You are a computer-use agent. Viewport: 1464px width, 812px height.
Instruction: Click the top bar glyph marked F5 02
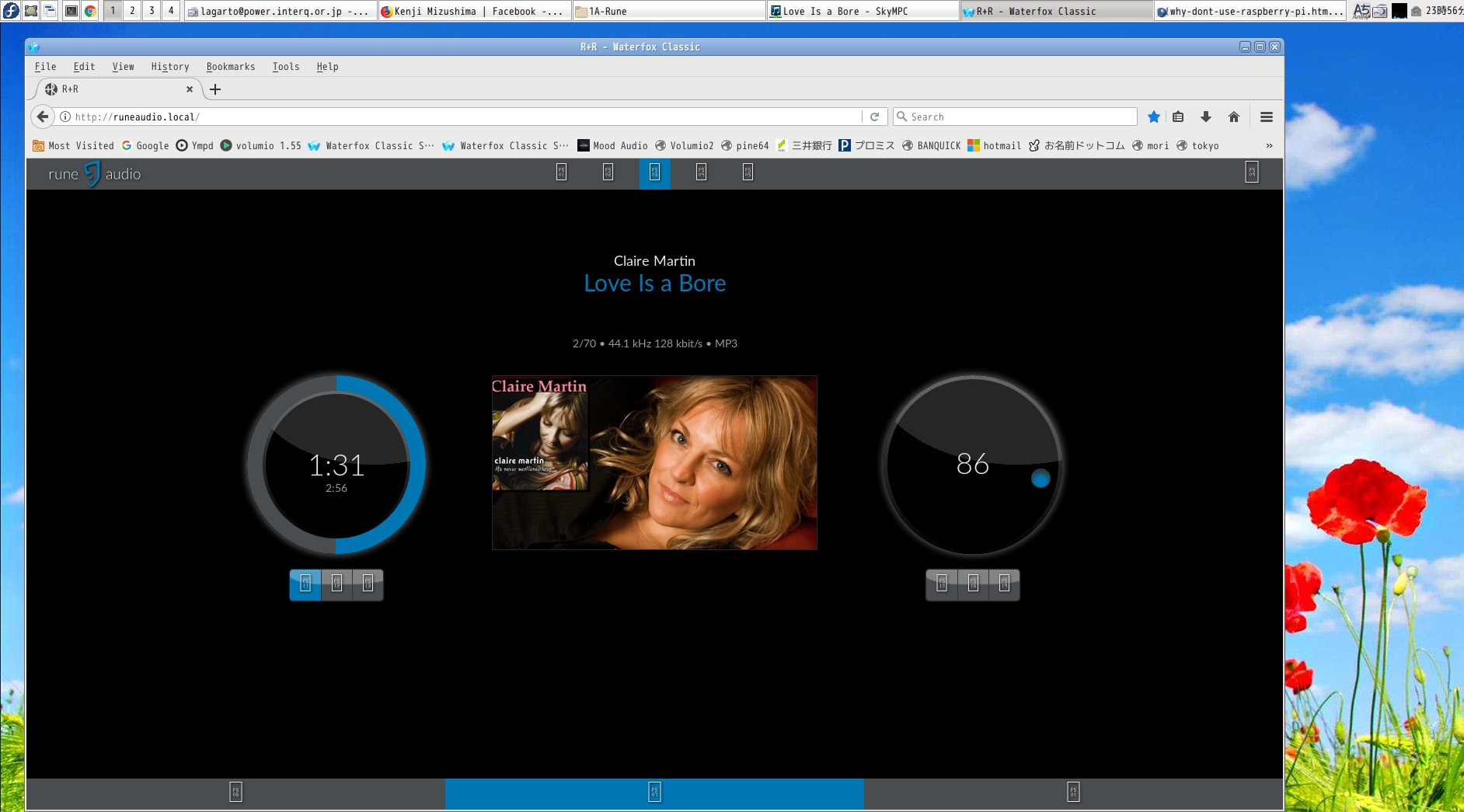click(x=608, y=173)
